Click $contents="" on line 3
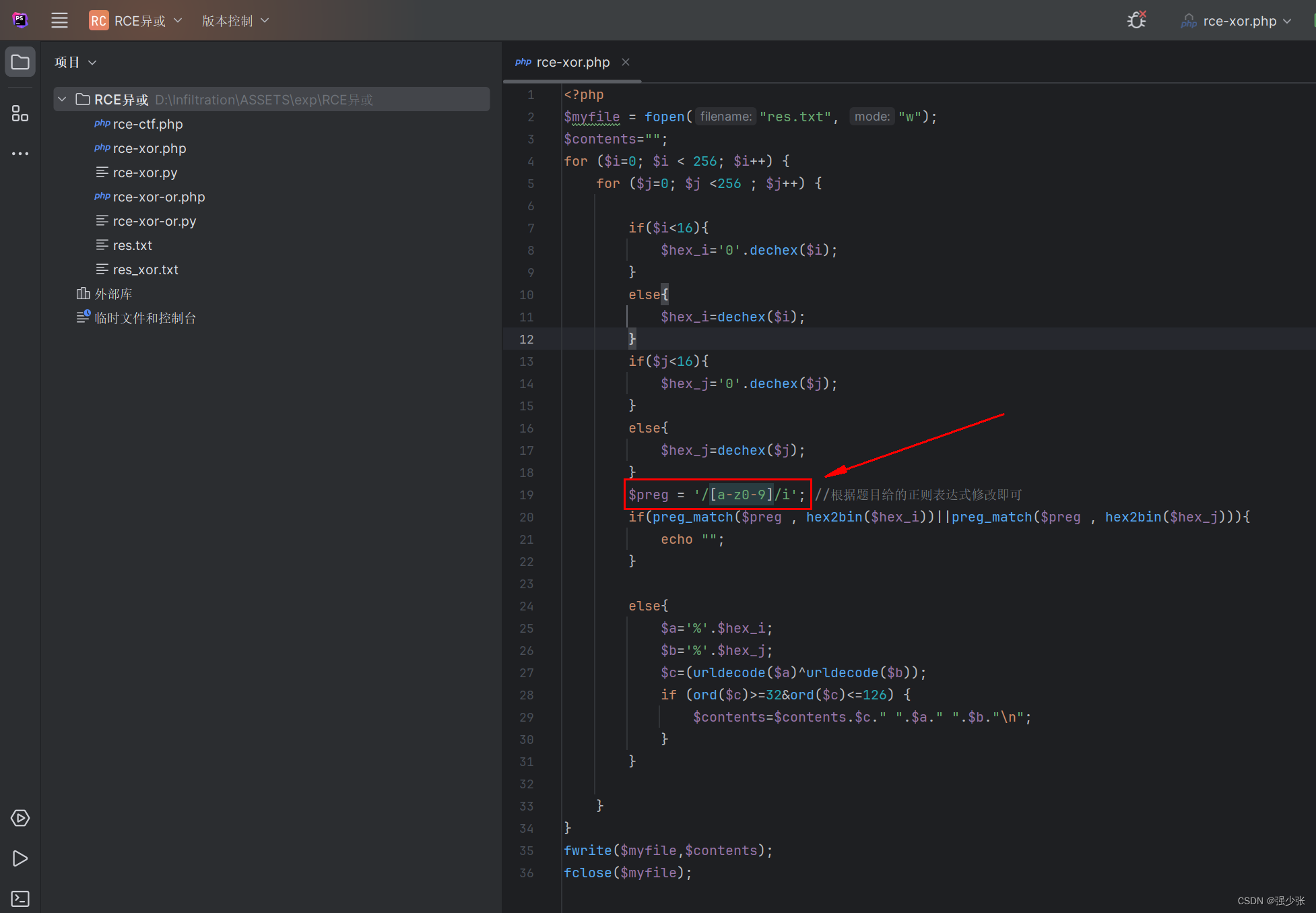 pos(616,139)
